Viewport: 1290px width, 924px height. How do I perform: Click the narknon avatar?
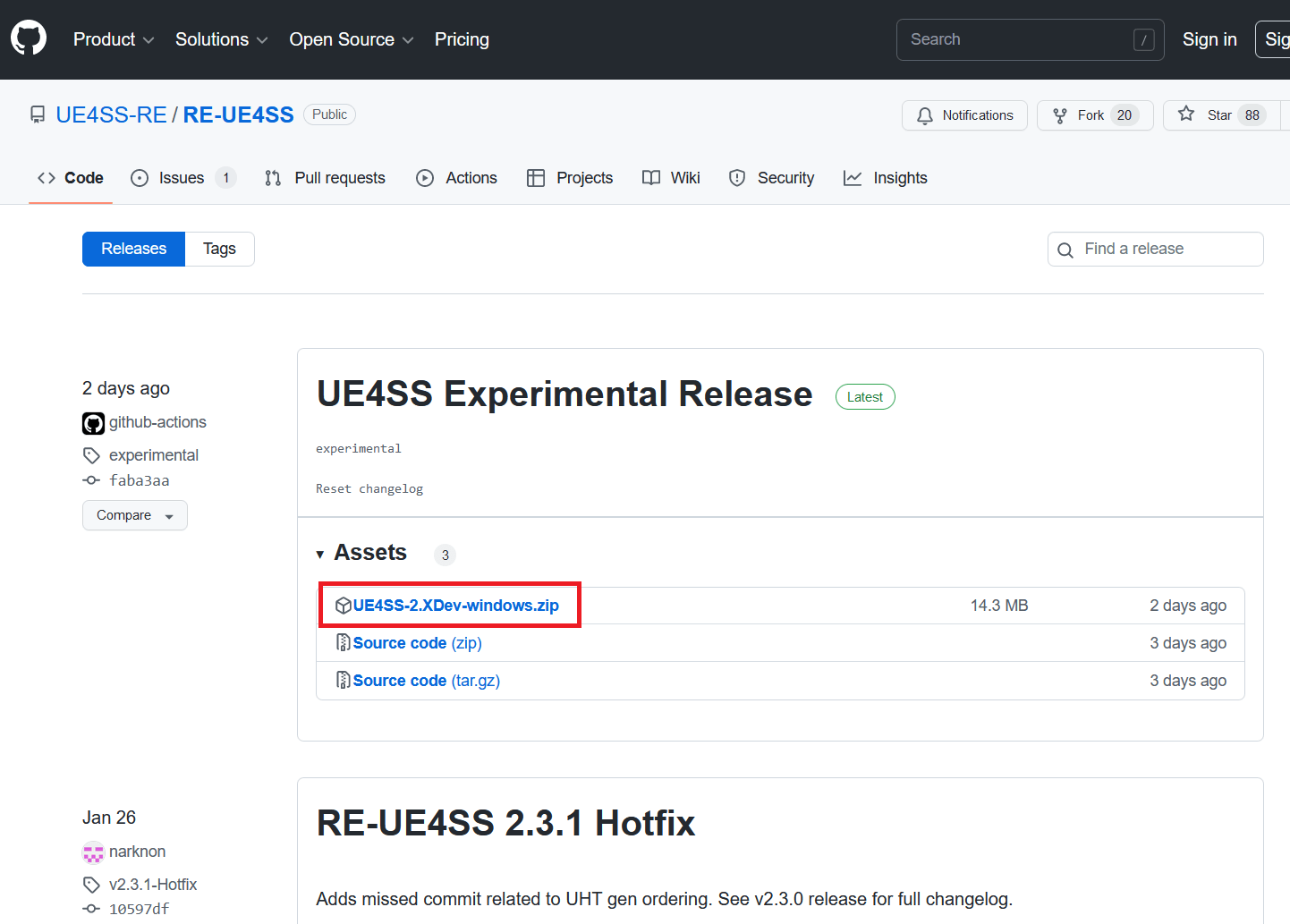(93, 852)
